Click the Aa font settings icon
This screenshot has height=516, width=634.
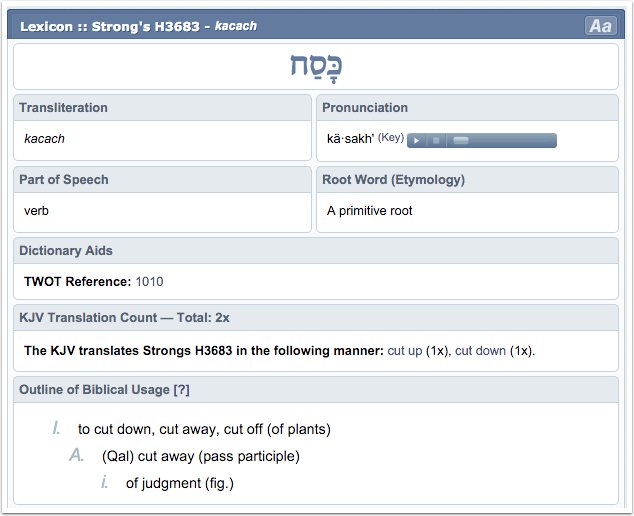[x=600, y=26]
